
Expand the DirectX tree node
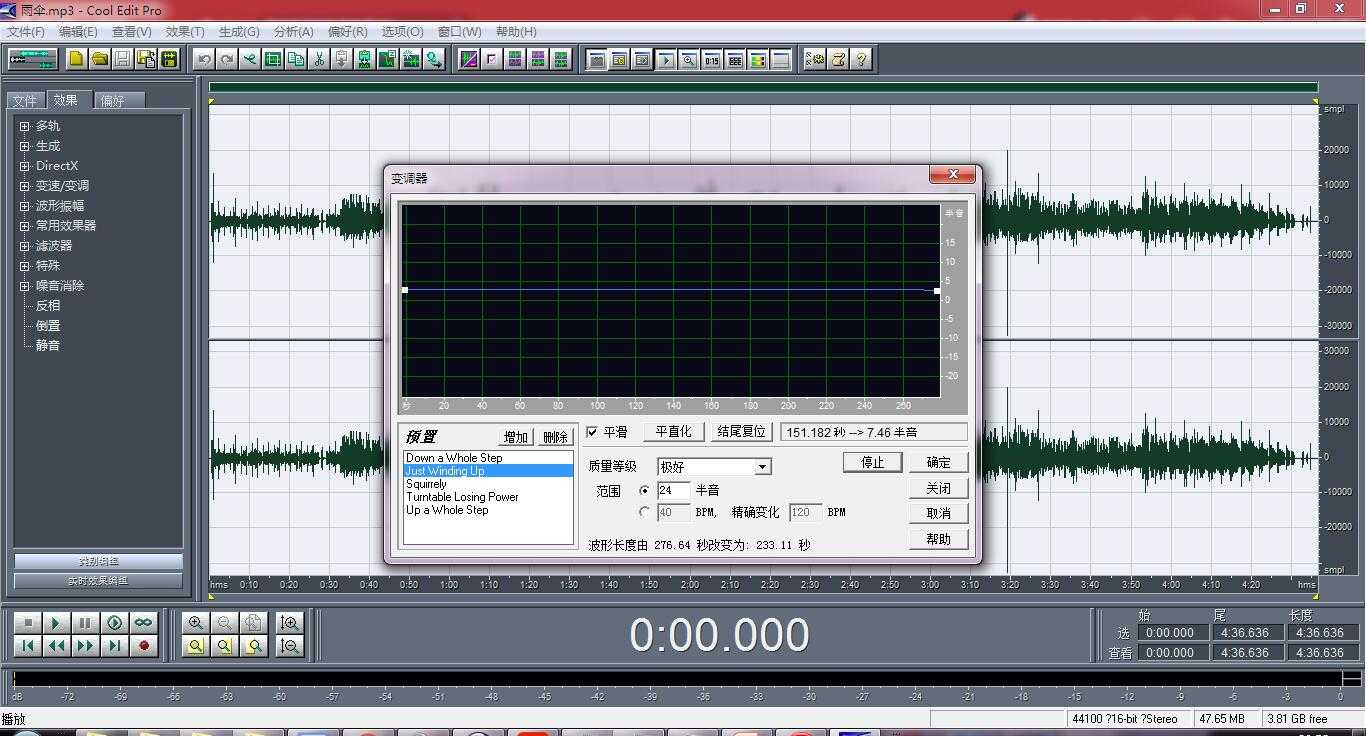click(x=25, y=166)
